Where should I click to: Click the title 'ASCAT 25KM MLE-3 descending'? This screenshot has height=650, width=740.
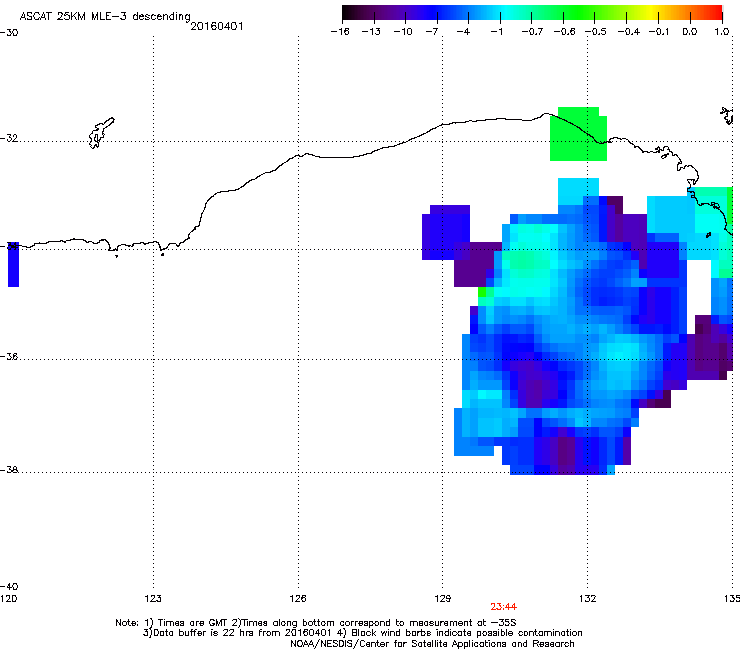click(x=105, y=16)
